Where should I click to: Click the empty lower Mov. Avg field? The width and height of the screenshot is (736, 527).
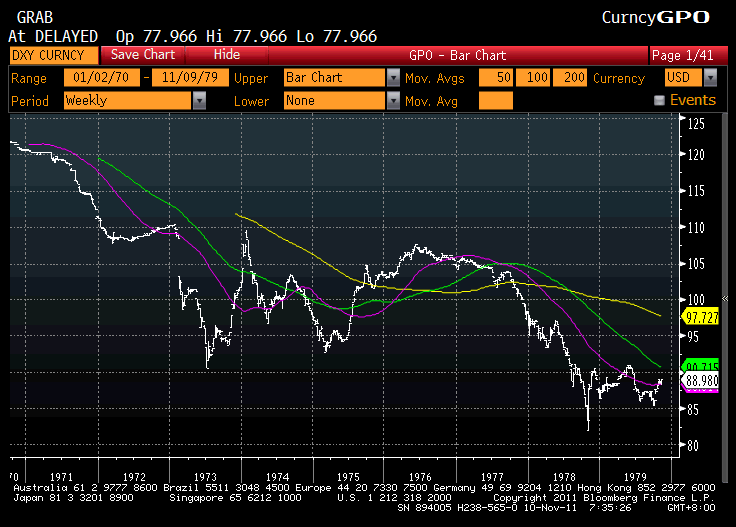pos(496,100)
